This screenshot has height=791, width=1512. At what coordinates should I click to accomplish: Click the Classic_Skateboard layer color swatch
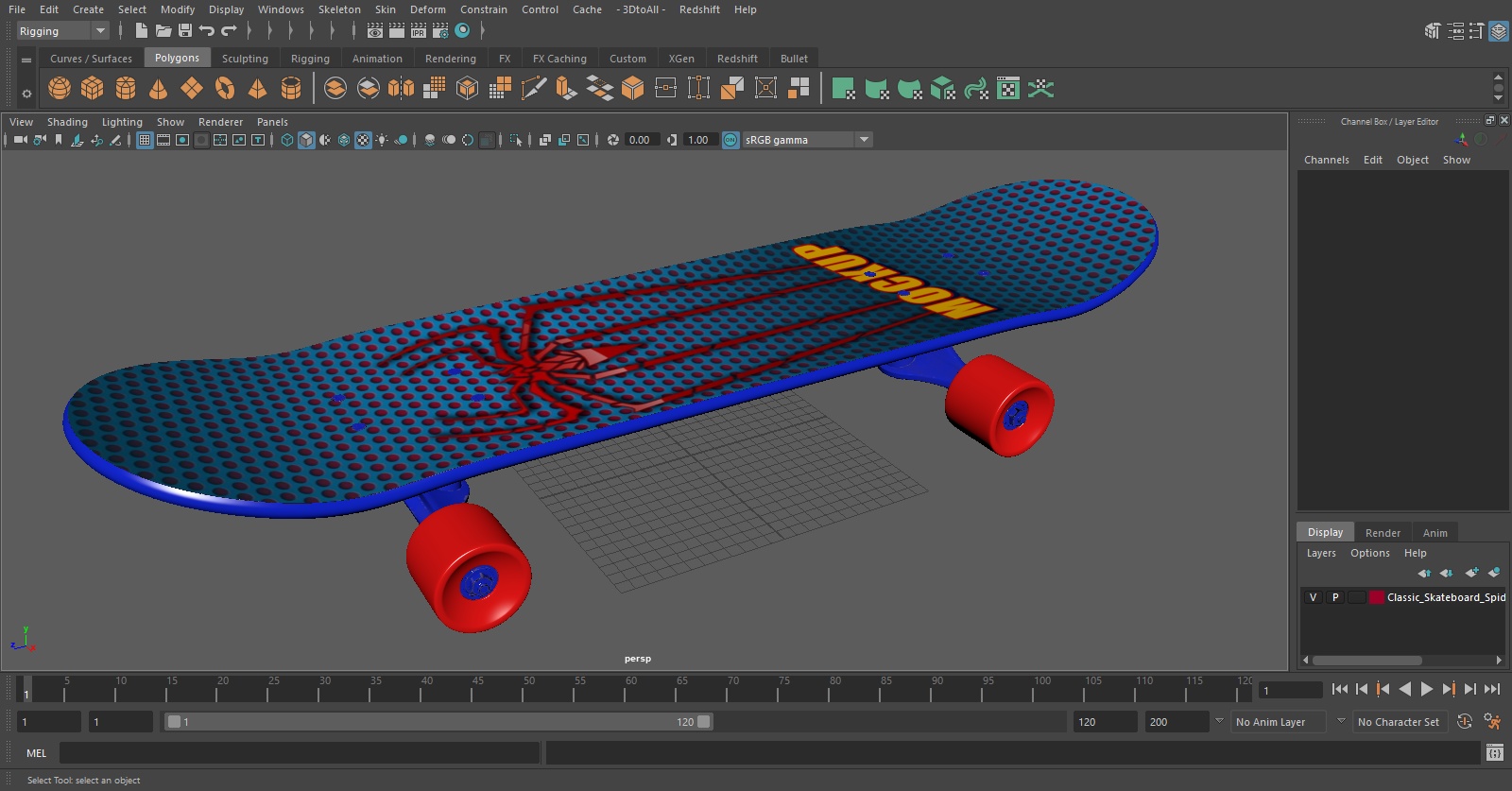1377,597
